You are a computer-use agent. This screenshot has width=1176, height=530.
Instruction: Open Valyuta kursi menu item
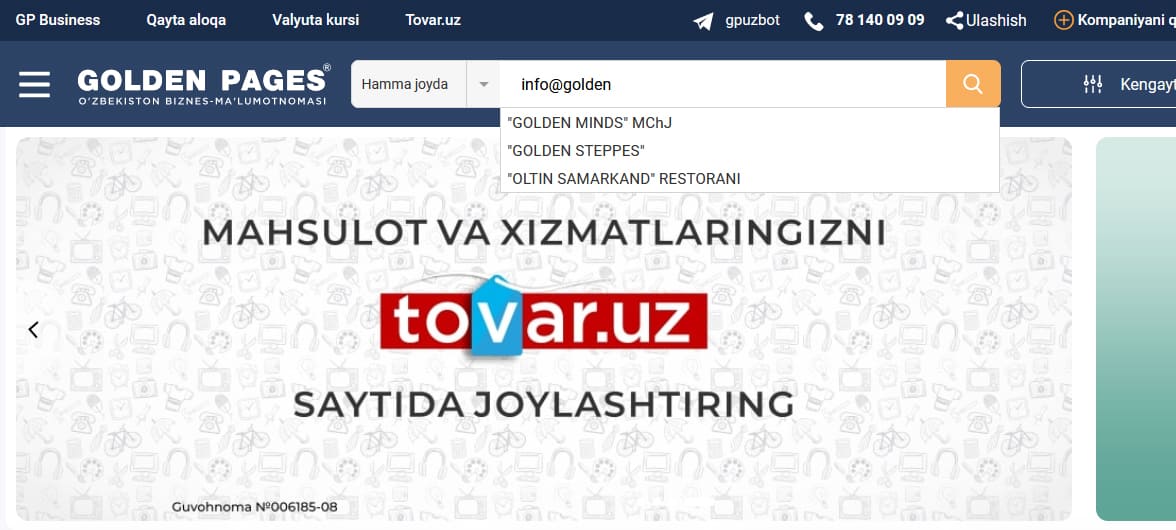point(316,20)
